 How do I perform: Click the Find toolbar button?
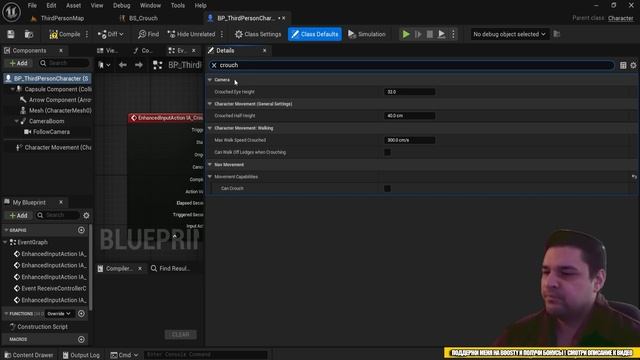[x=148, y=34]
